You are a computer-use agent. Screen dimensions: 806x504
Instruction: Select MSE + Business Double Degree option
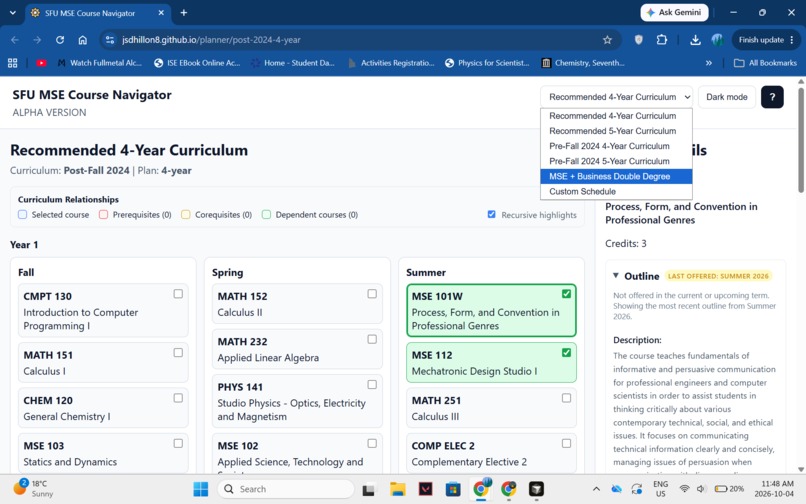[616, 176]
